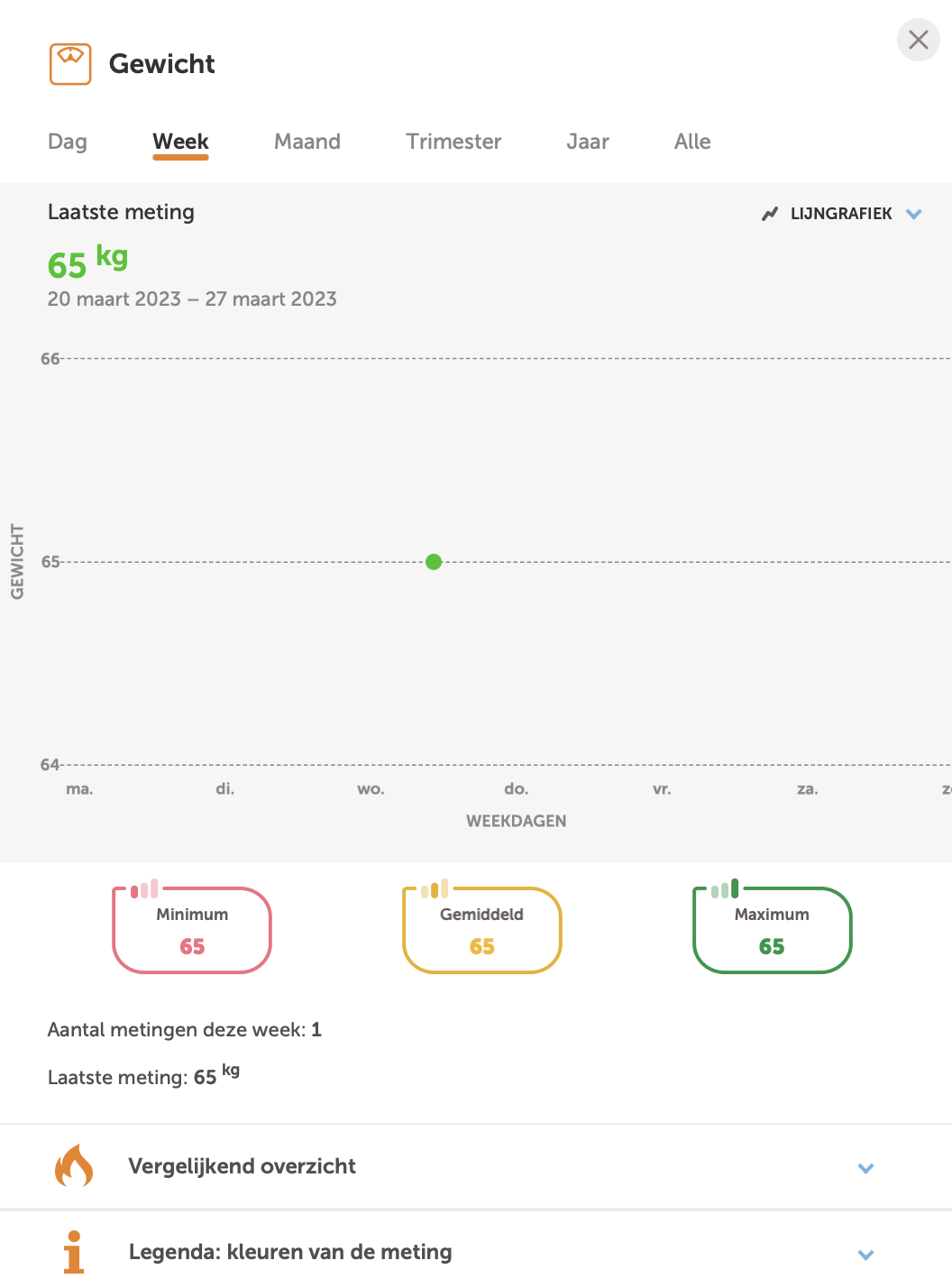The image size is (952, 1288).
Task: Click the orange info icon for Legenda
Action: point(74,1252)
